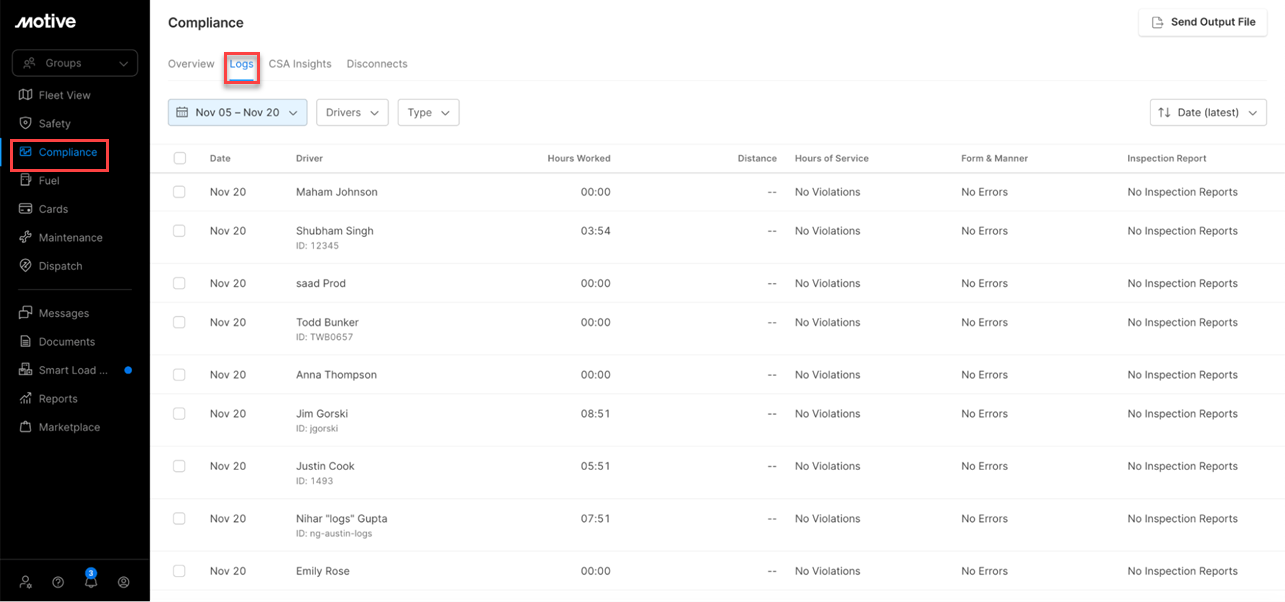Open the Reports chart icon
Screen dimensions: 1285x602
pos(25,398)
